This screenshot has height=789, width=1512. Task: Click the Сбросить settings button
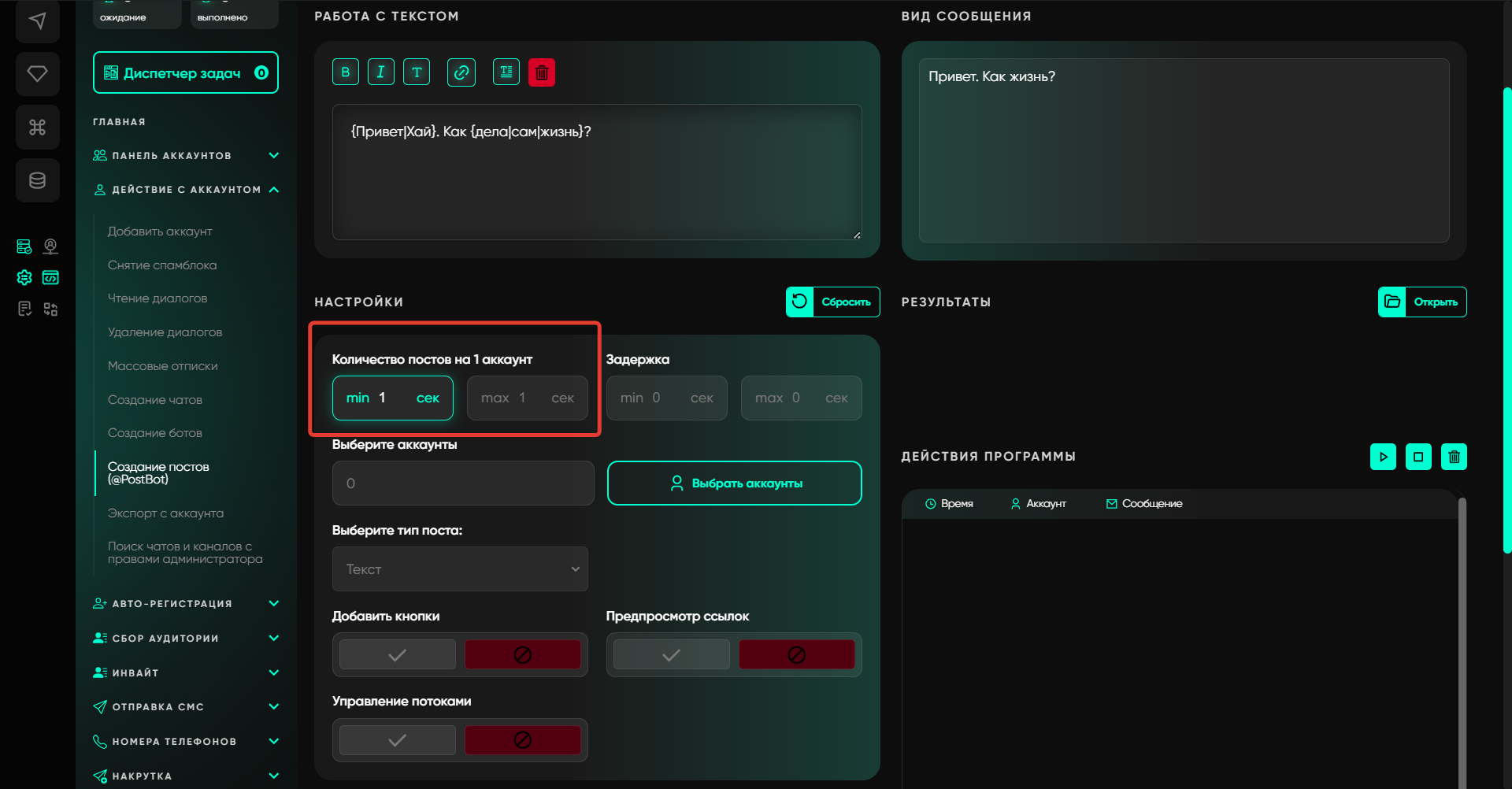coord(832,302)
